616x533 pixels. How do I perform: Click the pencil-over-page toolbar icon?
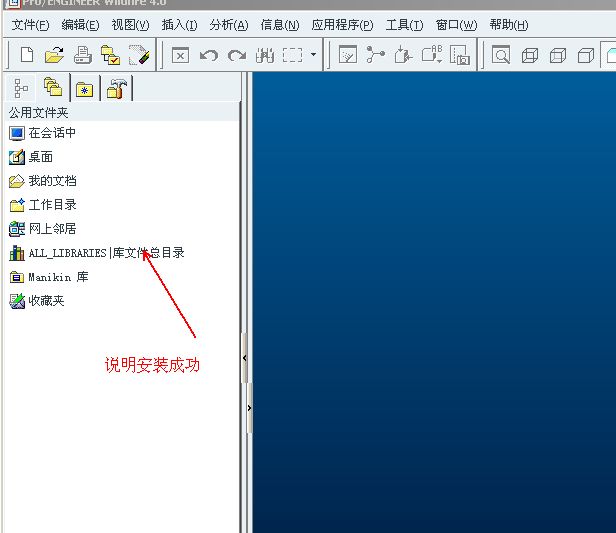coord(139,55)
